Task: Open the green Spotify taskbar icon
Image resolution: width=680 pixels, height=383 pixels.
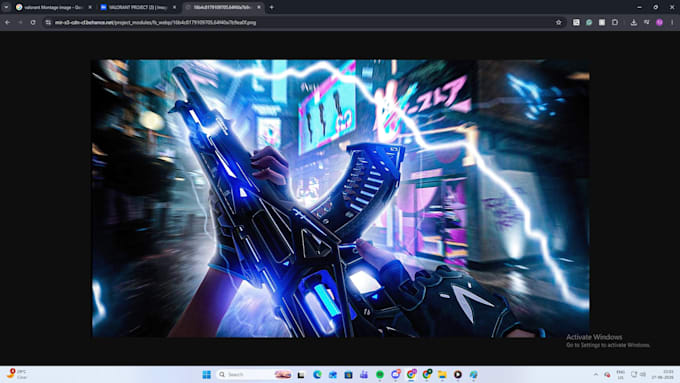Action: coord(380,375)
